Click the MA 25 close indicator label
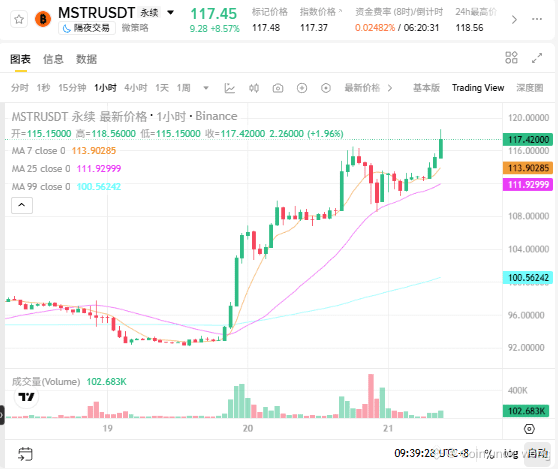The width and height of the screenshot is (558, 469). (41, 169)
